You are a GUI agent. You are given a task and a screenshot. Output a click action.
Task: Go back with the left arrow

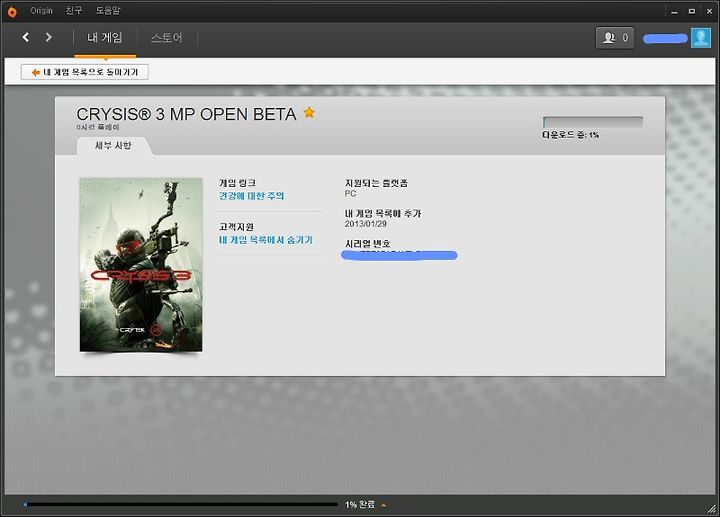(x=26, y=37)
